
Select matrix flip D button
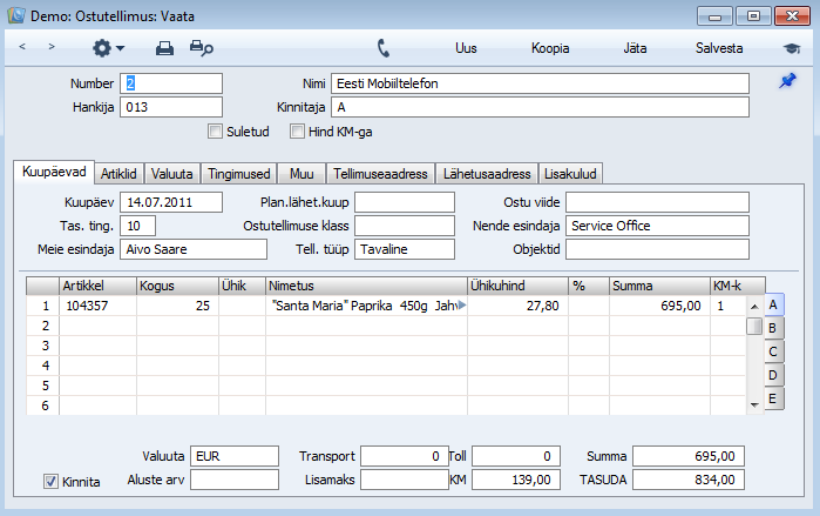773,375
